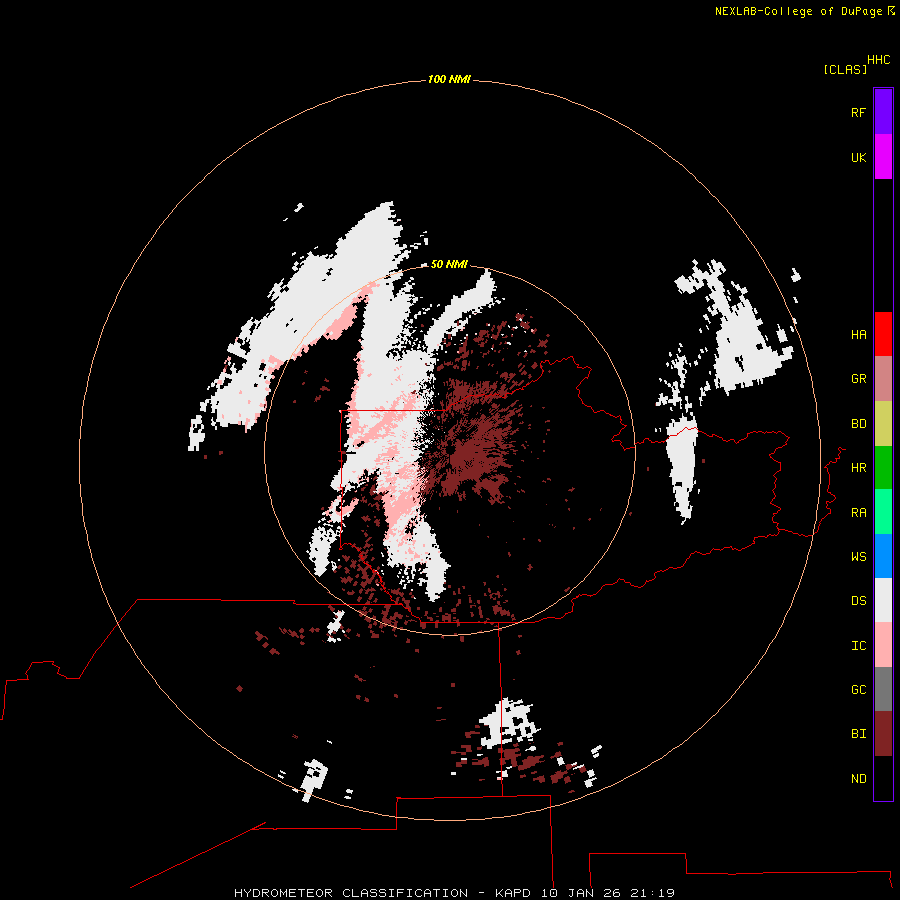Click the HA legend label

pyautogui.click(x=858, y=335)
